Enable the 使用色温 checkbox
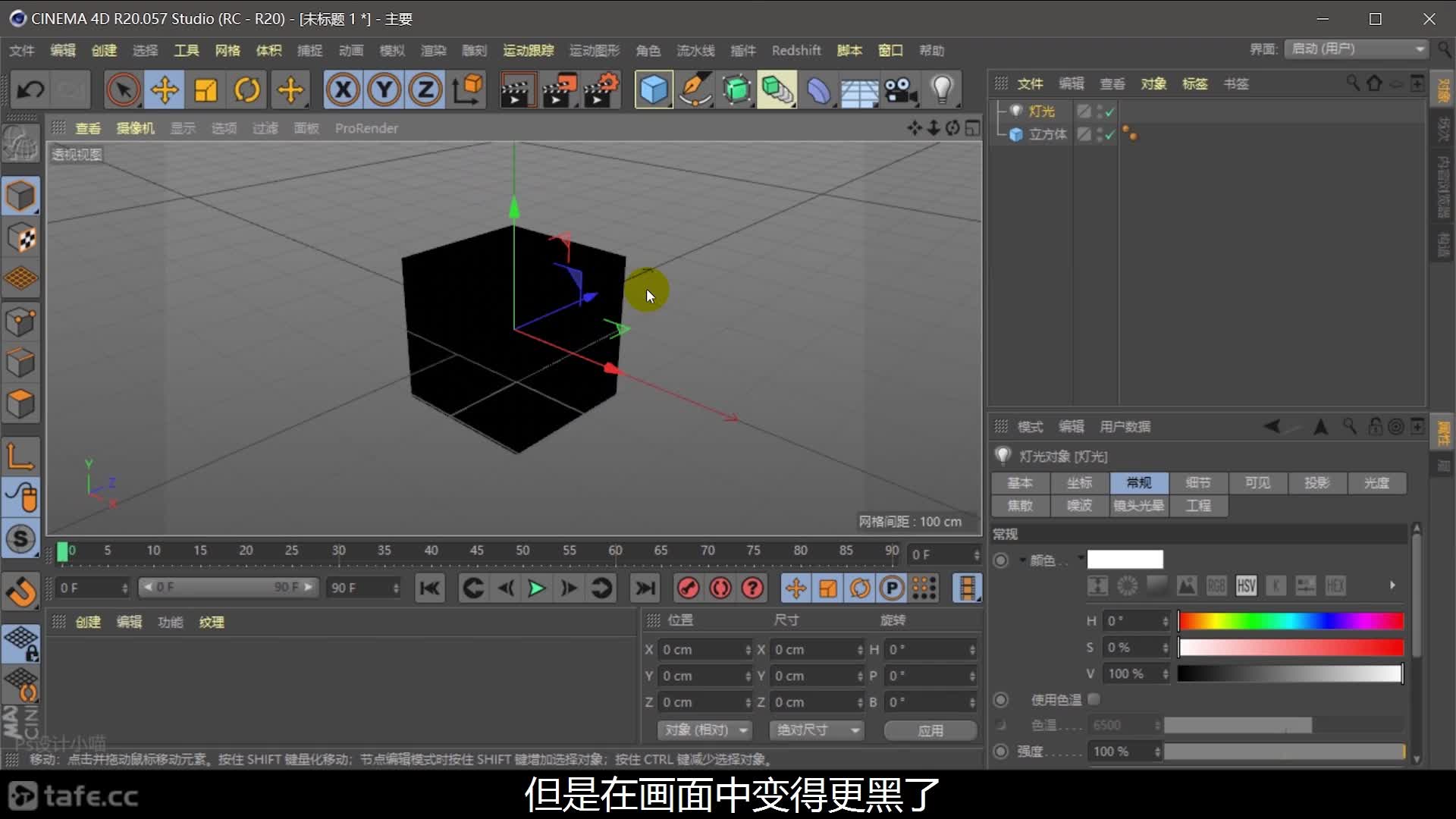This screenshot has height=819, width=1456. point(1094,699)
